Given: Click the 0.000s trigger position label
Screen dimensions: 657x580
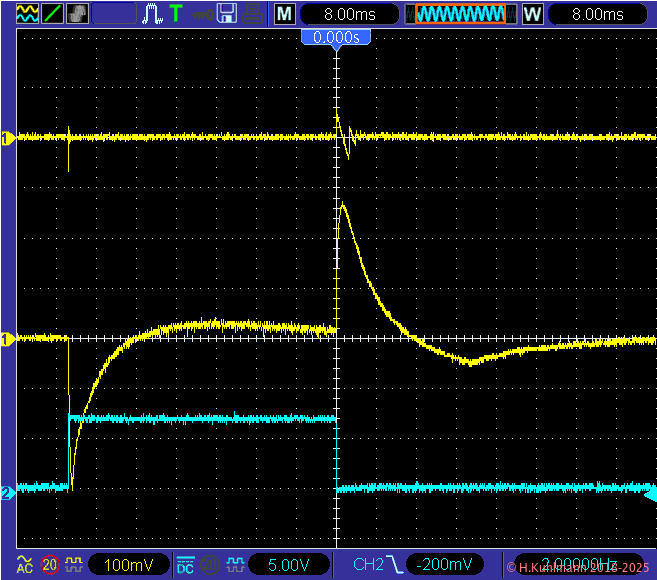Looking at the screenshot, I should [x=336, y=37].
